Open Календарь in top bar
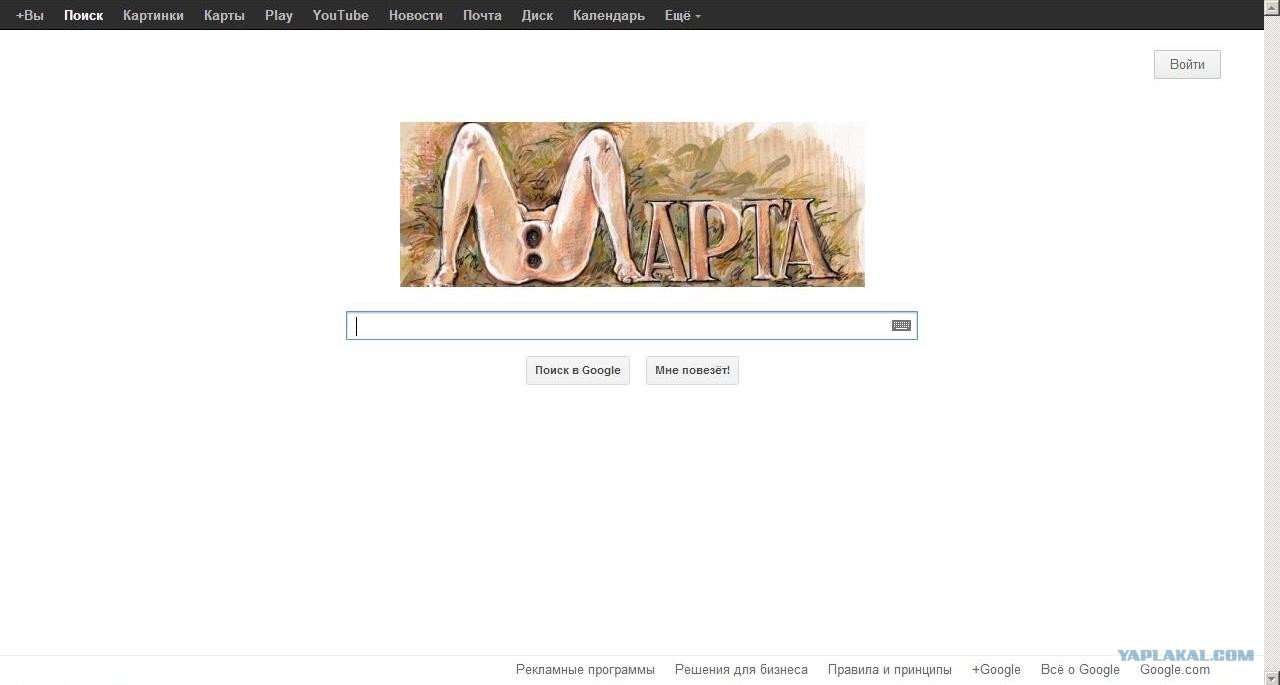This screenshot has height=685, width=1280. pos(609,15)
